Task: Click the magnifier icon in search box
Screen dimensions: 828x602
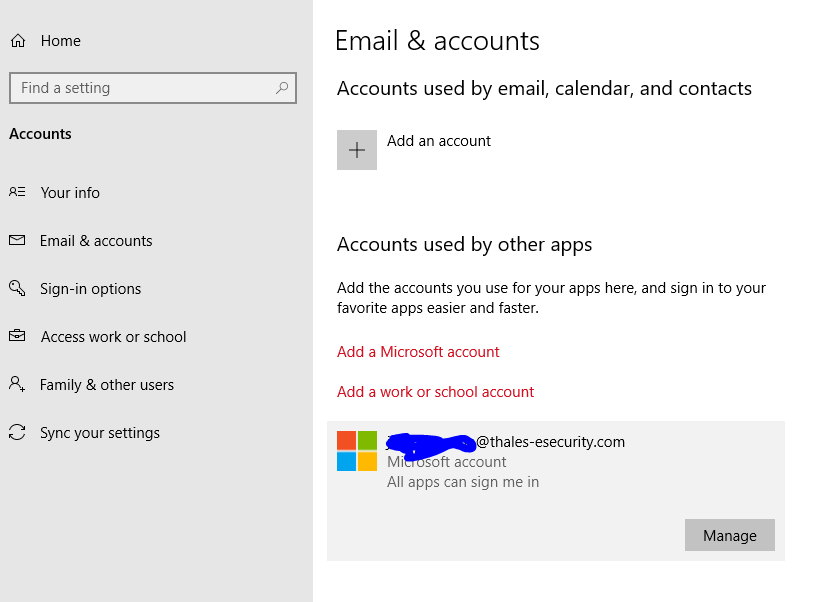Action: point(282,88)
